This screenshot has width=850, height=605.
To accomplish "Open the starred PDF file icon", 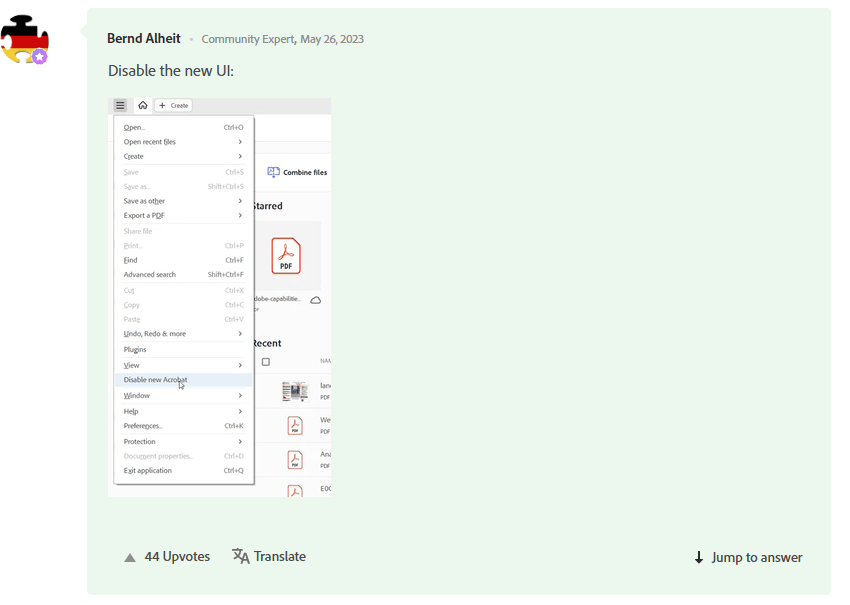I will (286, 255).
